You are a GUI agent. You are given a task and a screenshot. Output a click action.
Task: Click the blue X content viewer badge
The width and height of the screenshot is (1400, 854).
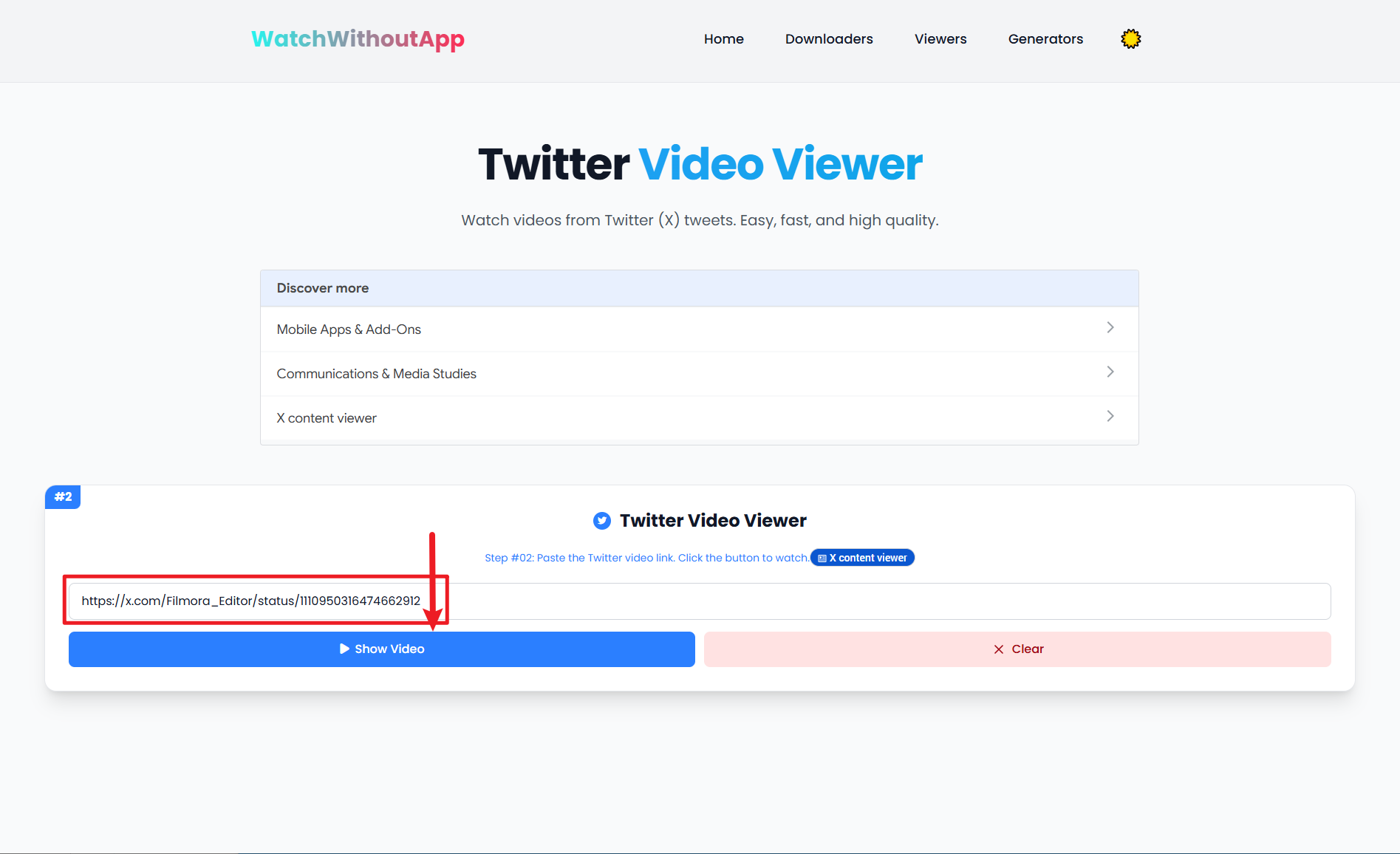pyautogui.click(x=862, y=558)
